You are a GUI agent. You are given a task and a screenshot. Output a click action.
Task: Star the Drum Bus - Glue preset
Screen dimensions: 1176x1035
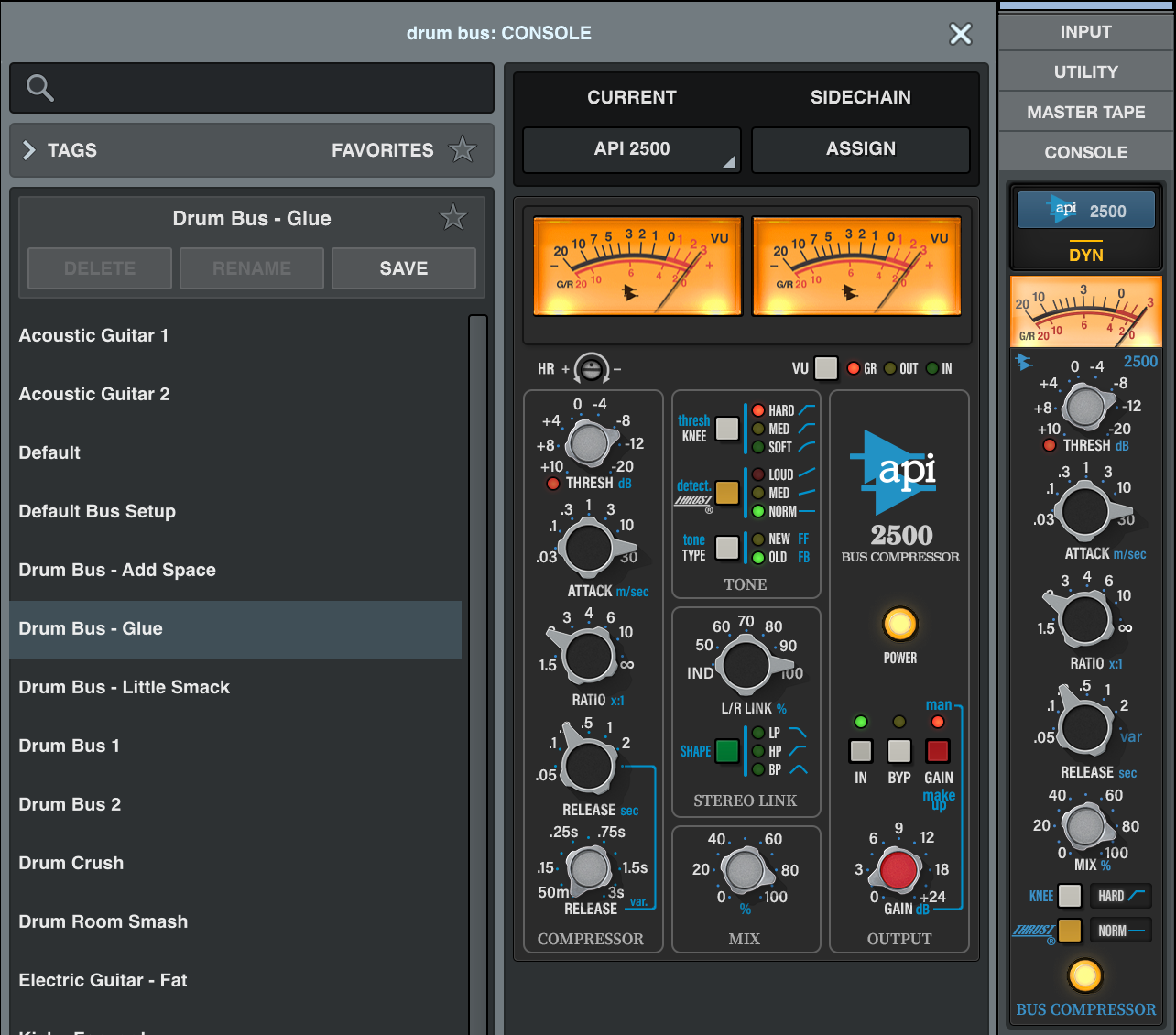point(452,217)
